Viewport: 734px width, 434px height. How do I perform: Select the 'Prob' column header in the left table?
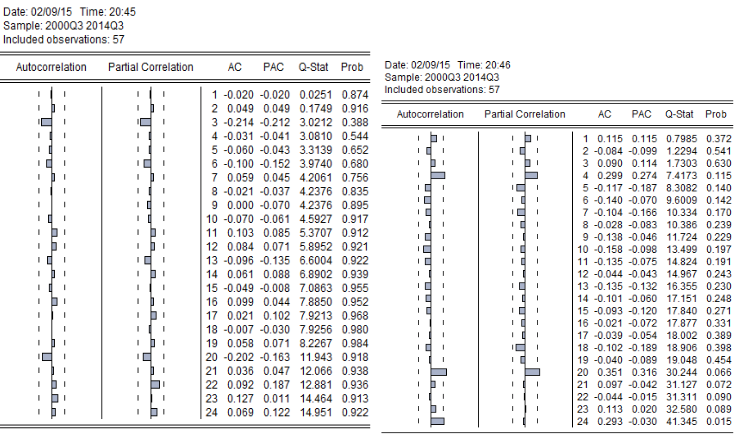pyautogui.click(x=352, y=67)
